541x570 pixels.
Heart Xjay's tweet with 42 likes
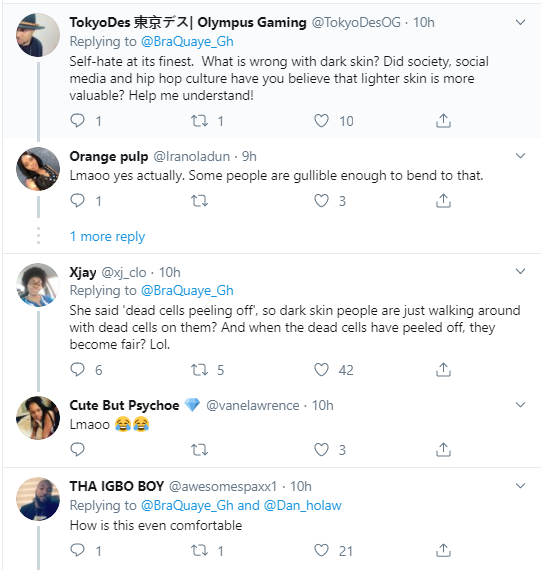[x=321, y=370]
